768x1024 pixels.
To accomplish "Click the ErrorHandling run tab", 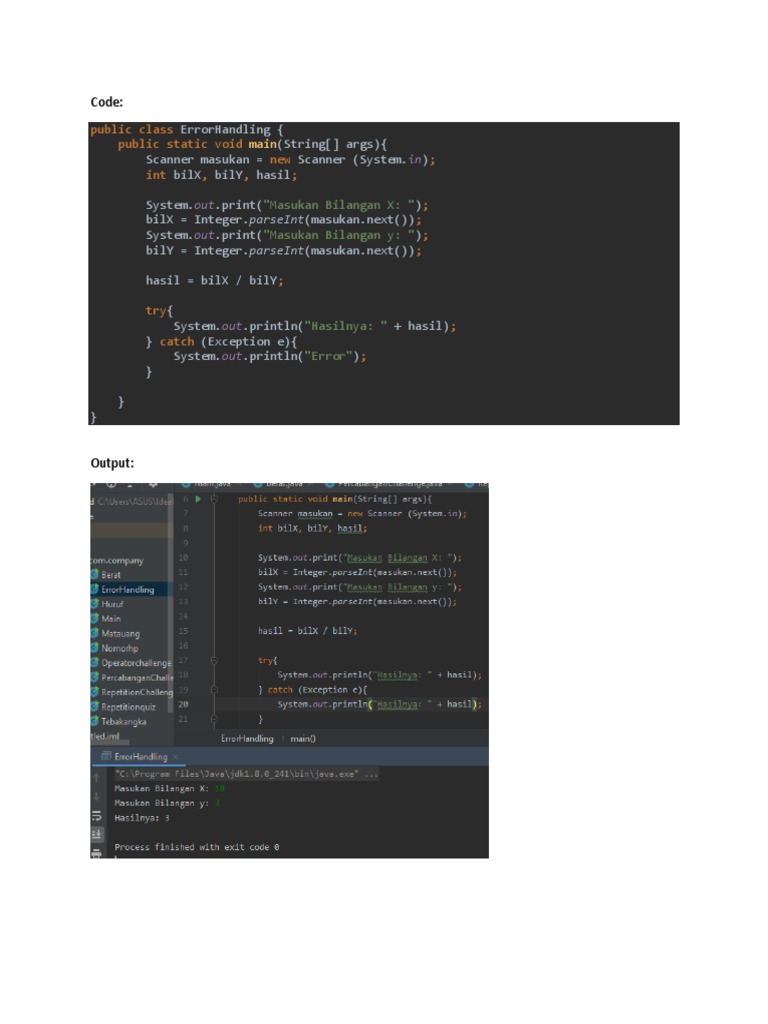I will coord(140,756).
